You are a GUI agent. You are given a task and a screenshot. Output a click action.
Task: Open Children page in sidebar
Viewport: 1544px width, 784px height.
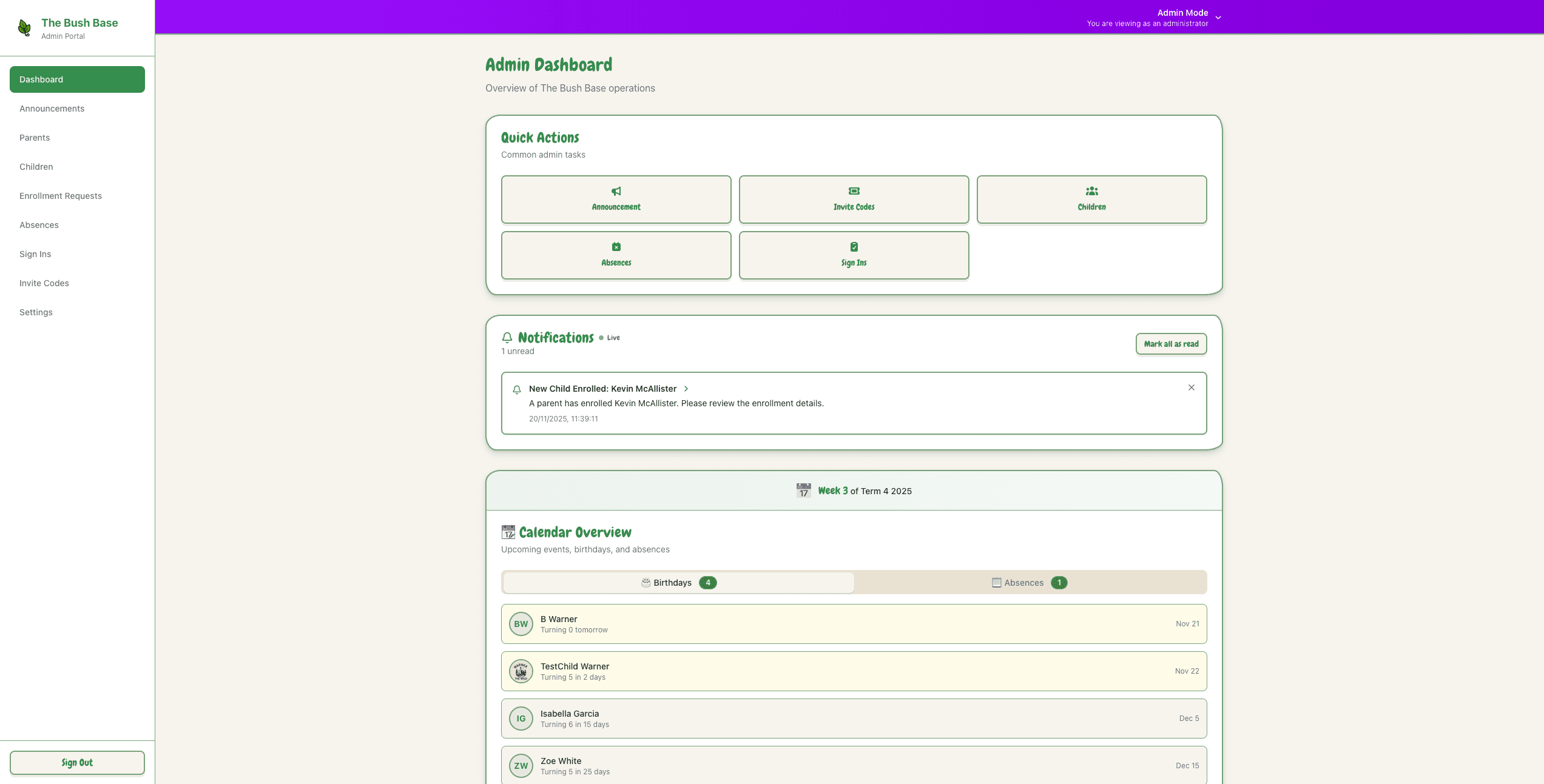[77, 167]
